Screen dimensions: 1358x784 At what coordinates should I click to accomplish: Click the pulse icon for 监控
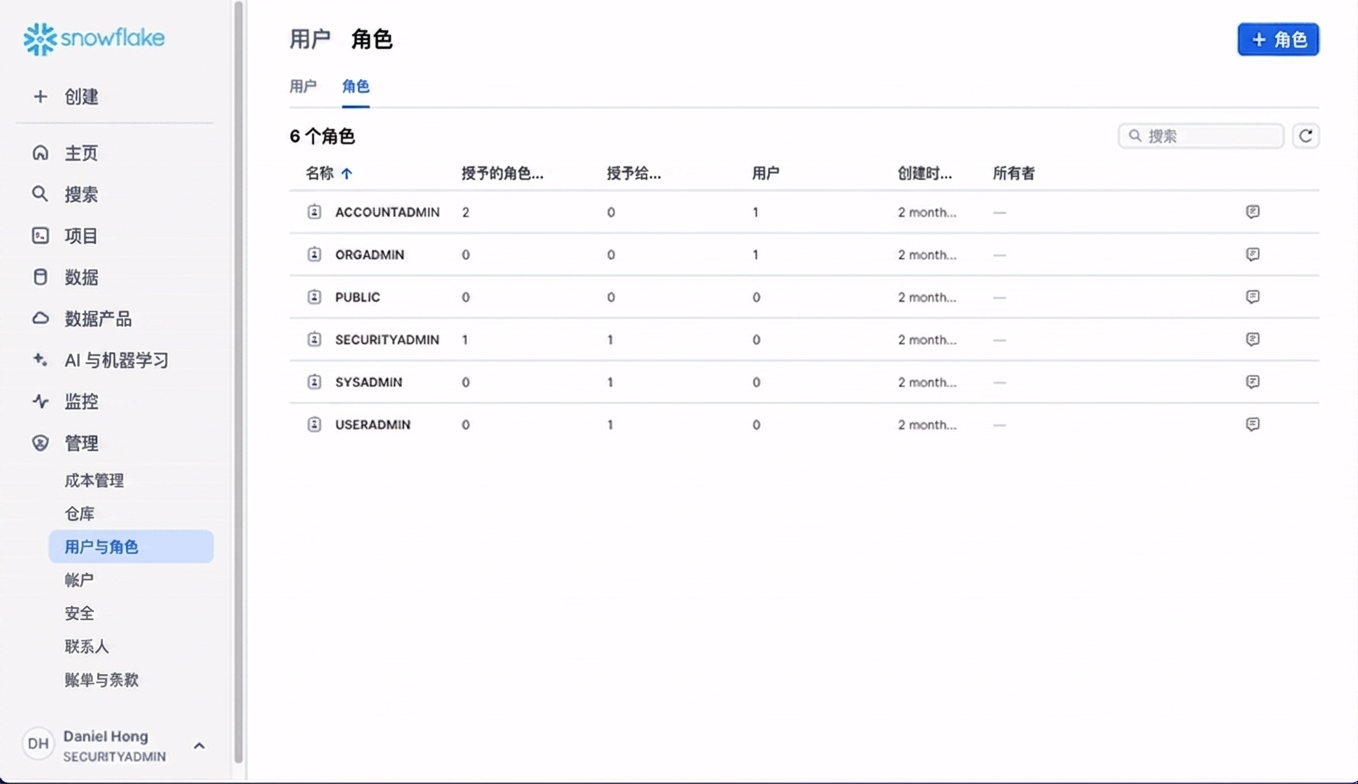[x=40, y=401]
